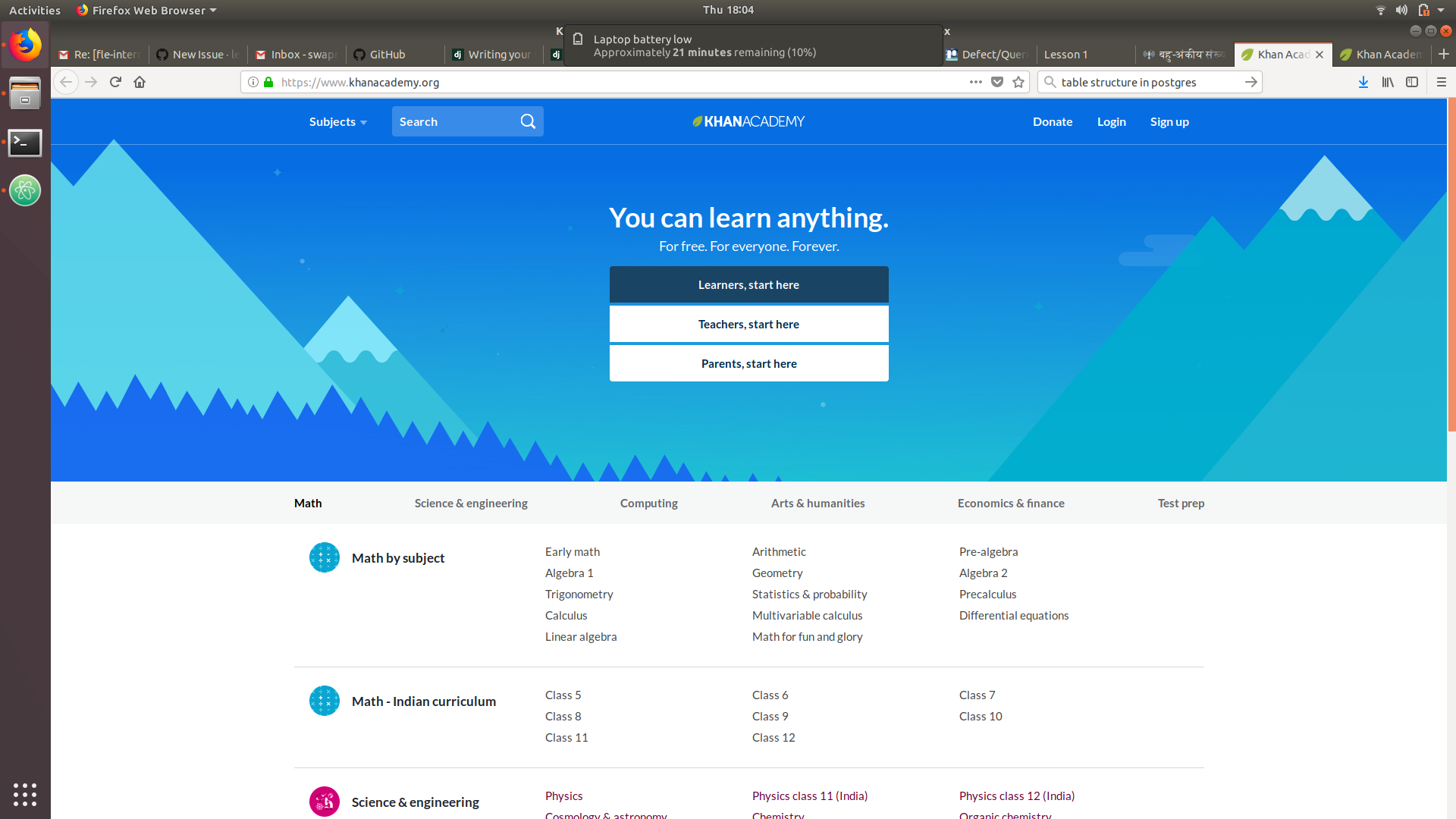Click the Firefox reload page icon
The image size is (1456, 819).
[115, 82]
